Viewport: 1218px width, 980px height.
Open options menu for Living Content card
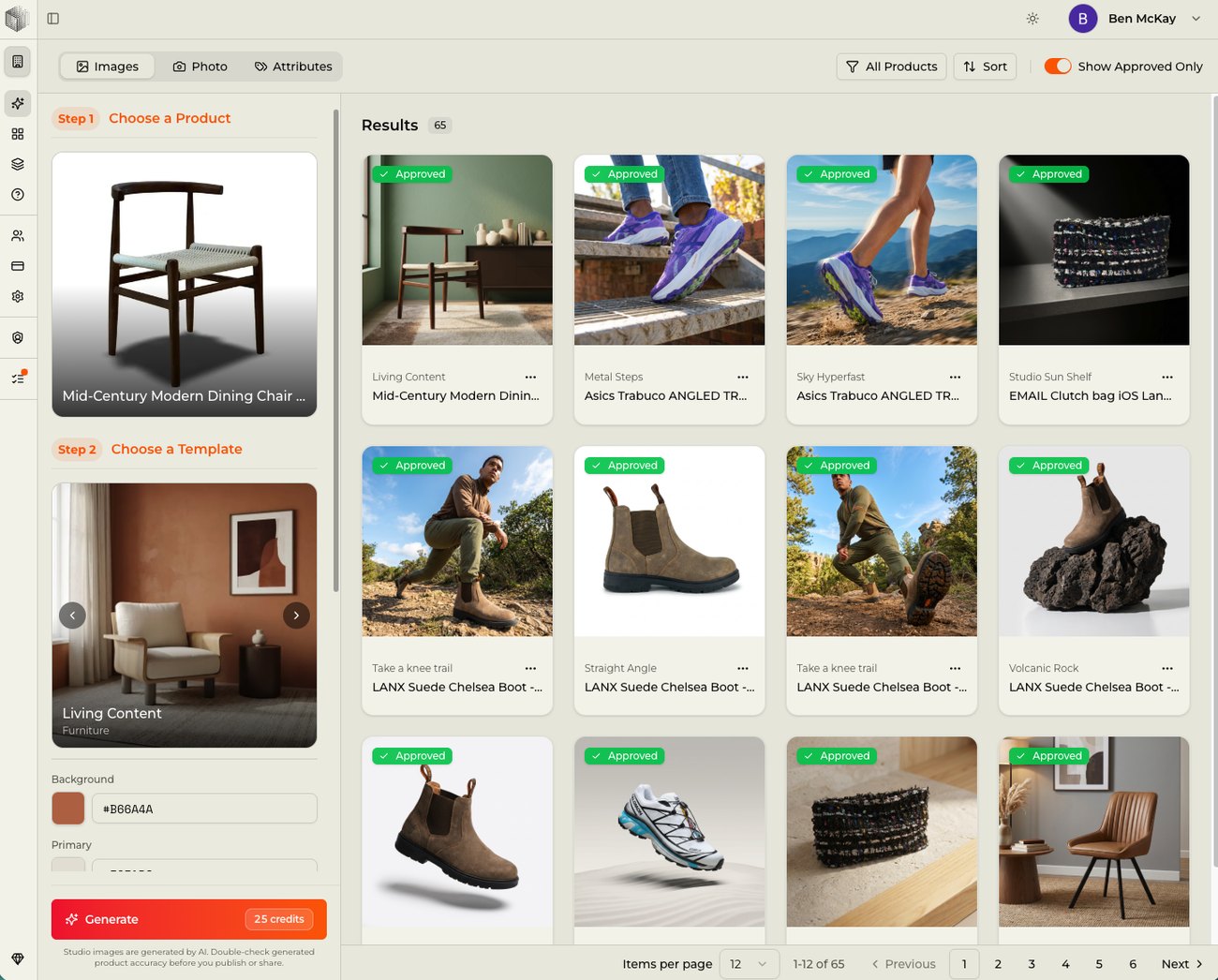531,377
